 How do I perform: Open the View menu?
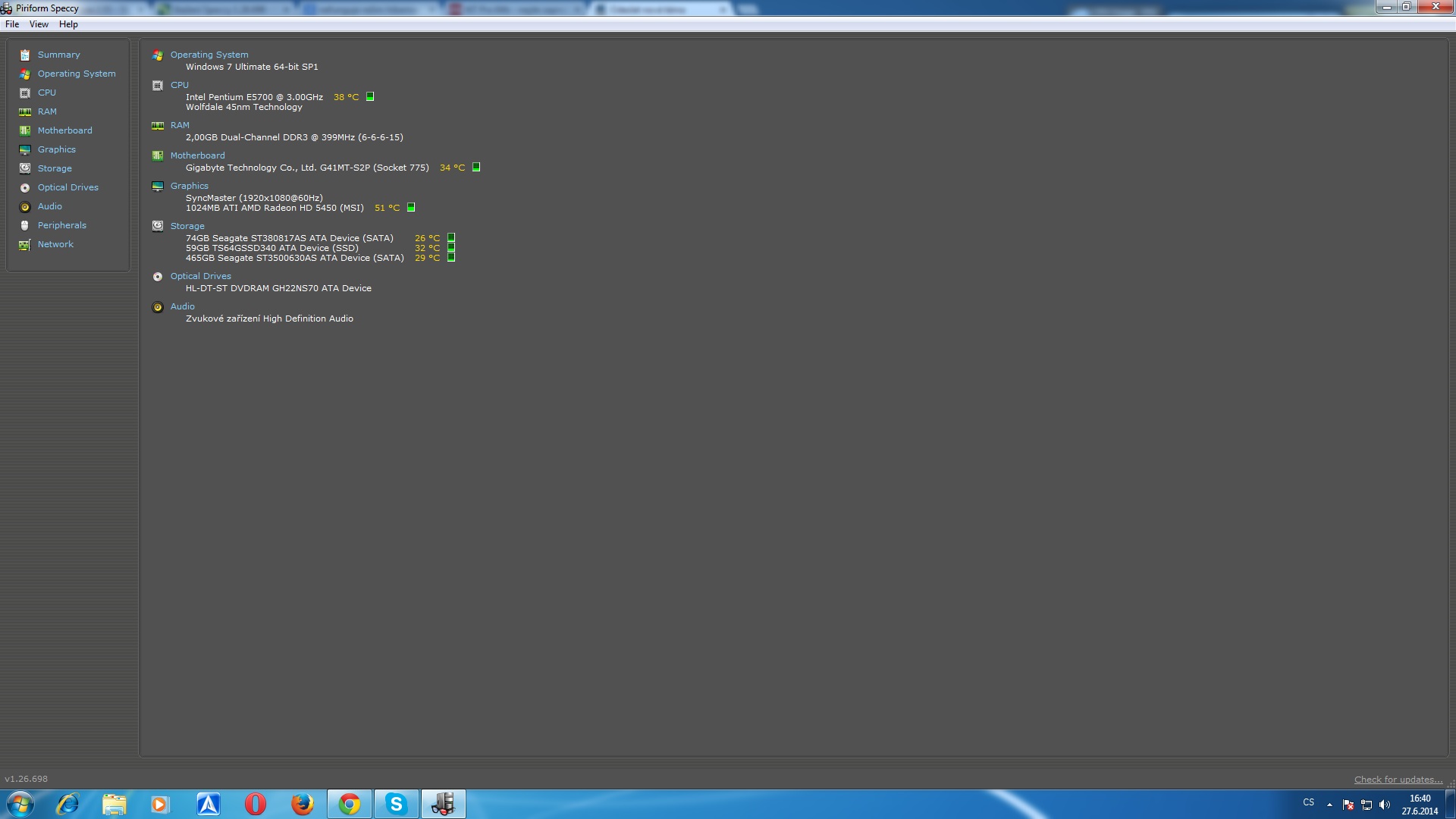pos(39,24)
